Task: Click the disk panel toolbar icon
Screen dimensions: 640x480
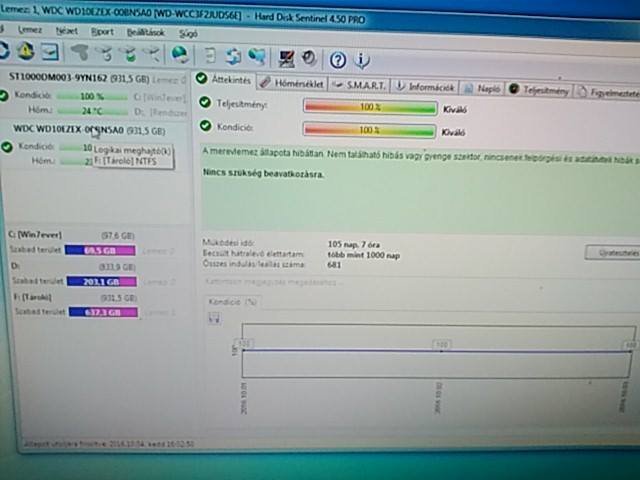Action: [50, 52]
